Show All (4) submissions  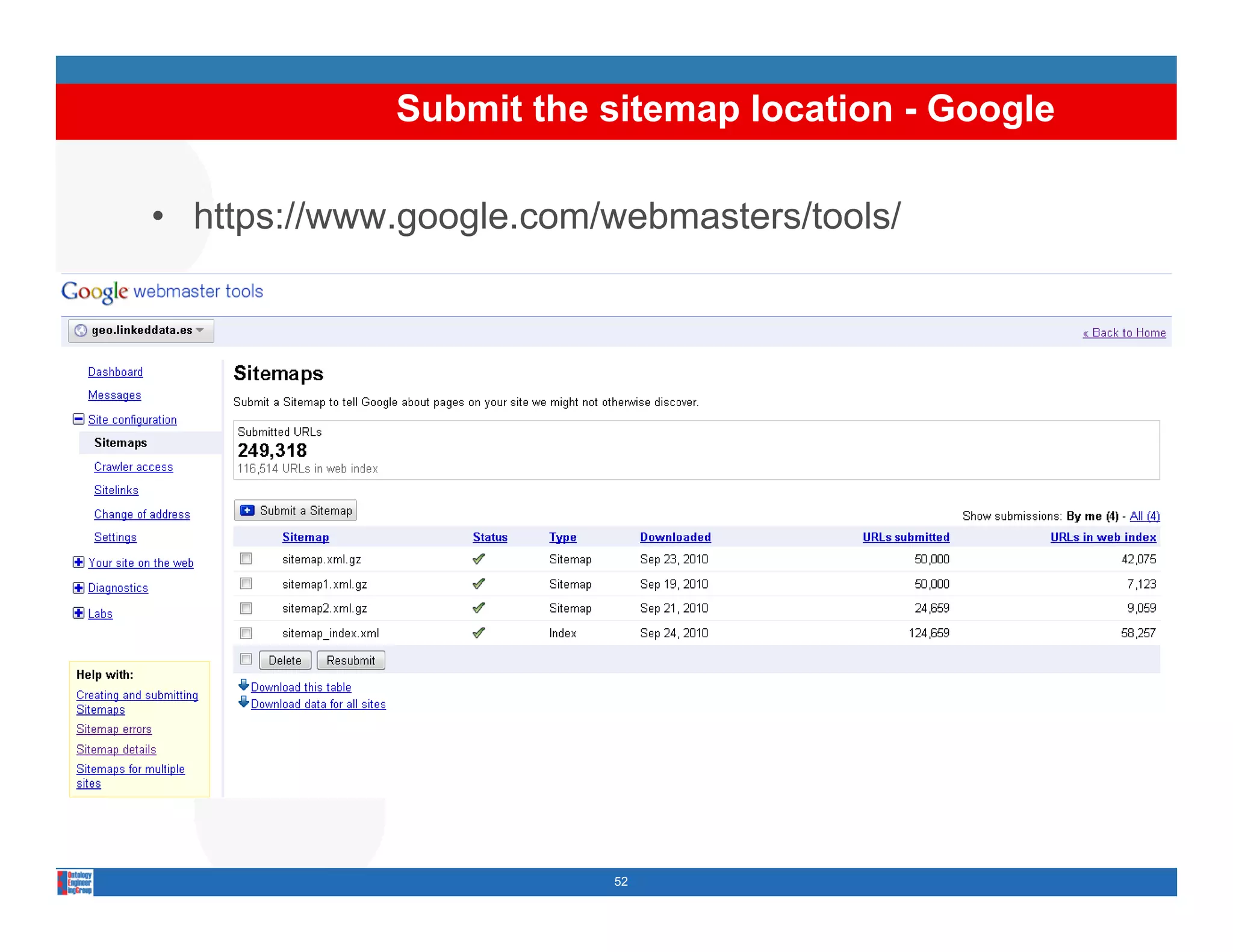click(x=1144, y=516)
